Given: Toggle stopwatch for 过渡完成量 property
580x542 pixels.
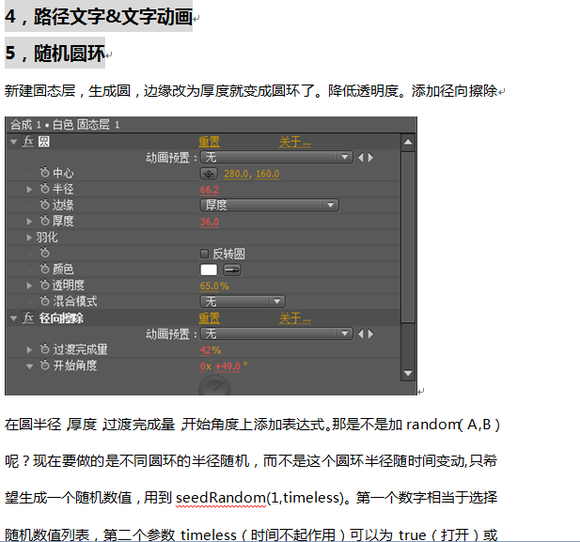Looking at the screenshot, I should (x=44, y=349).
